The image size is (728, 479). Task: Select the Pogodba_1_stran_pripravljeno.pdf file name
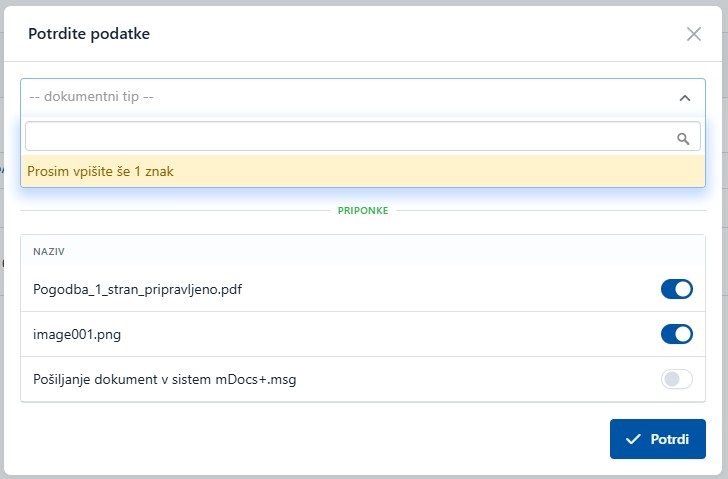tap(138, 290)
